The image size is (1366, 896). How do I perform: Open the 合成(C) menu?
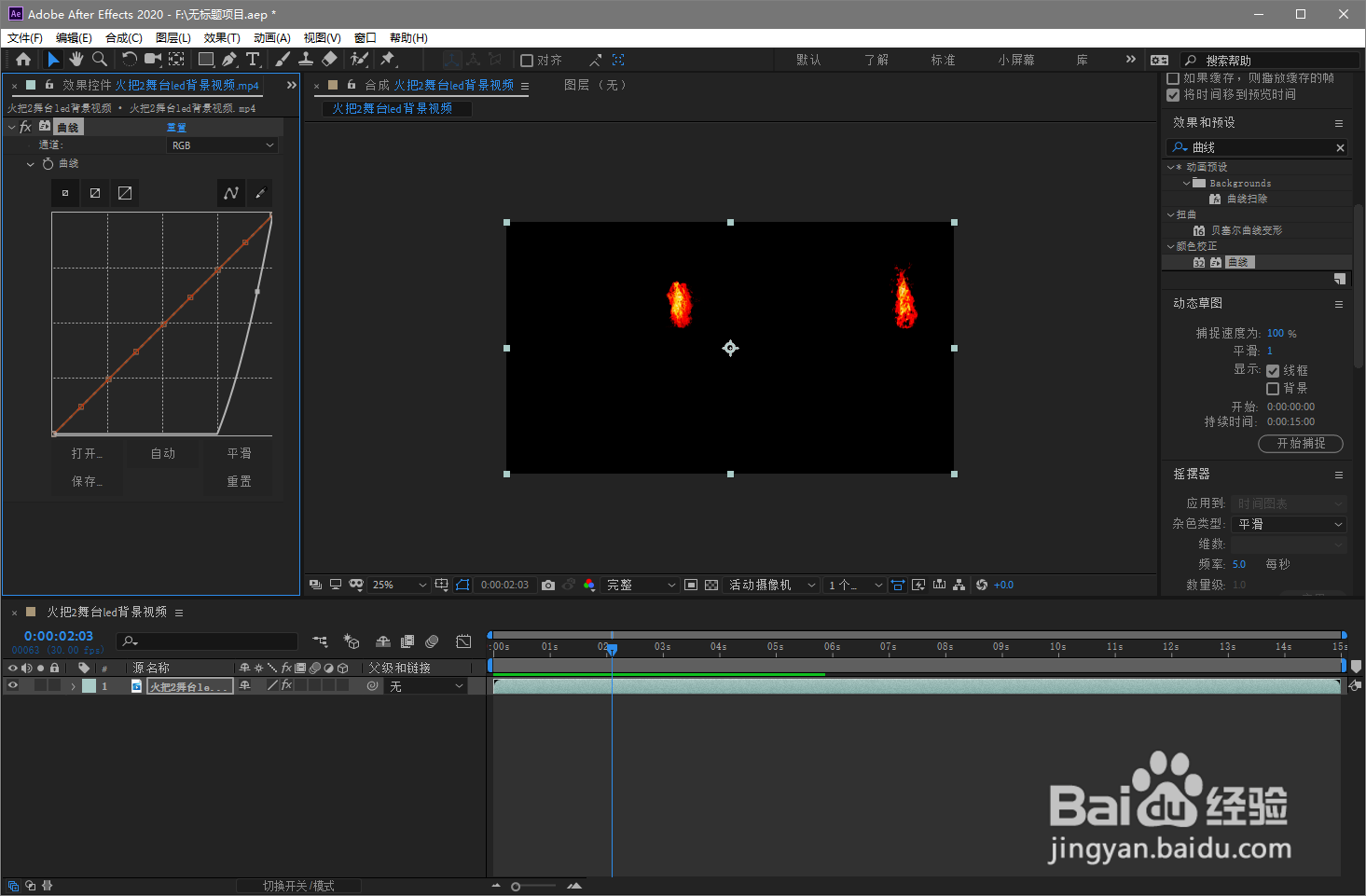(124, 38)
